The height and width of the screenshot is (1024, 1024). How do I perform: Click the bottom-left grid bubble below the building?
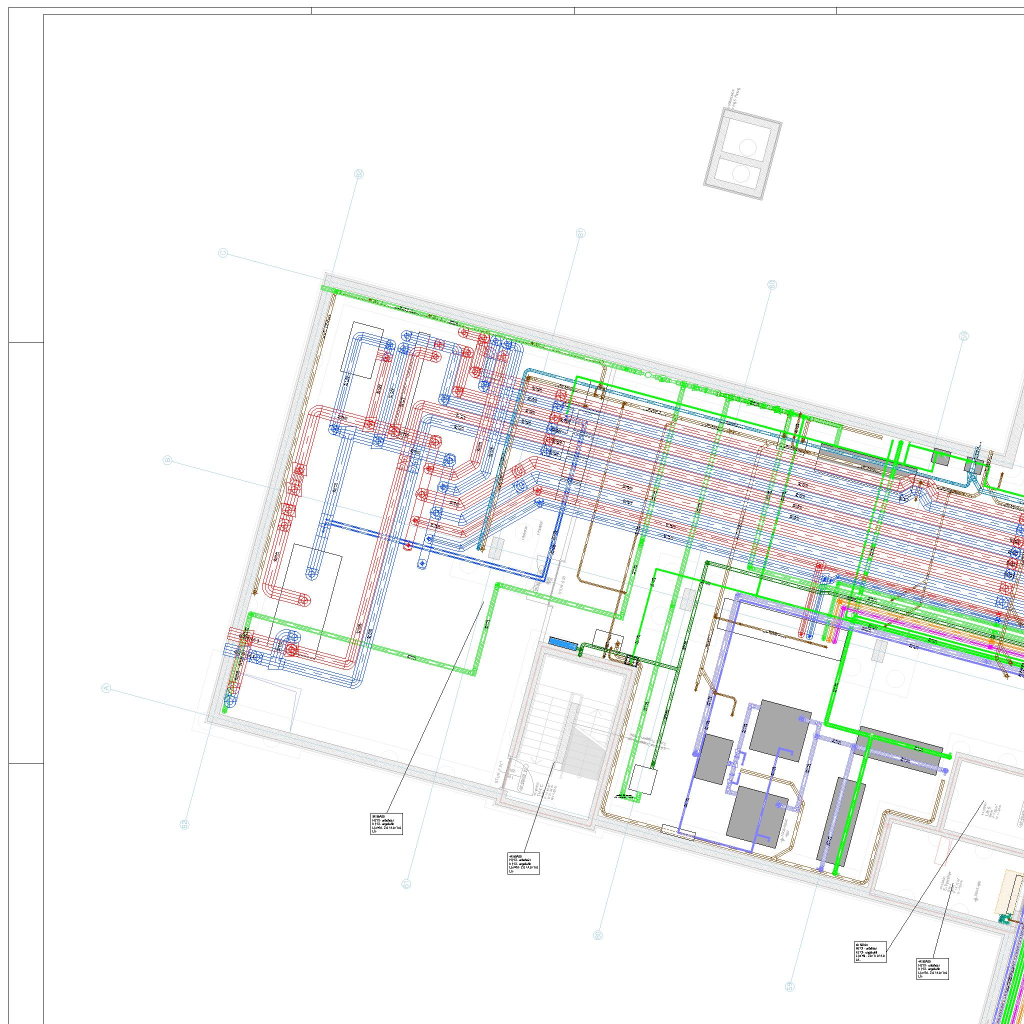pyautogui.click(x=185, y=824)
